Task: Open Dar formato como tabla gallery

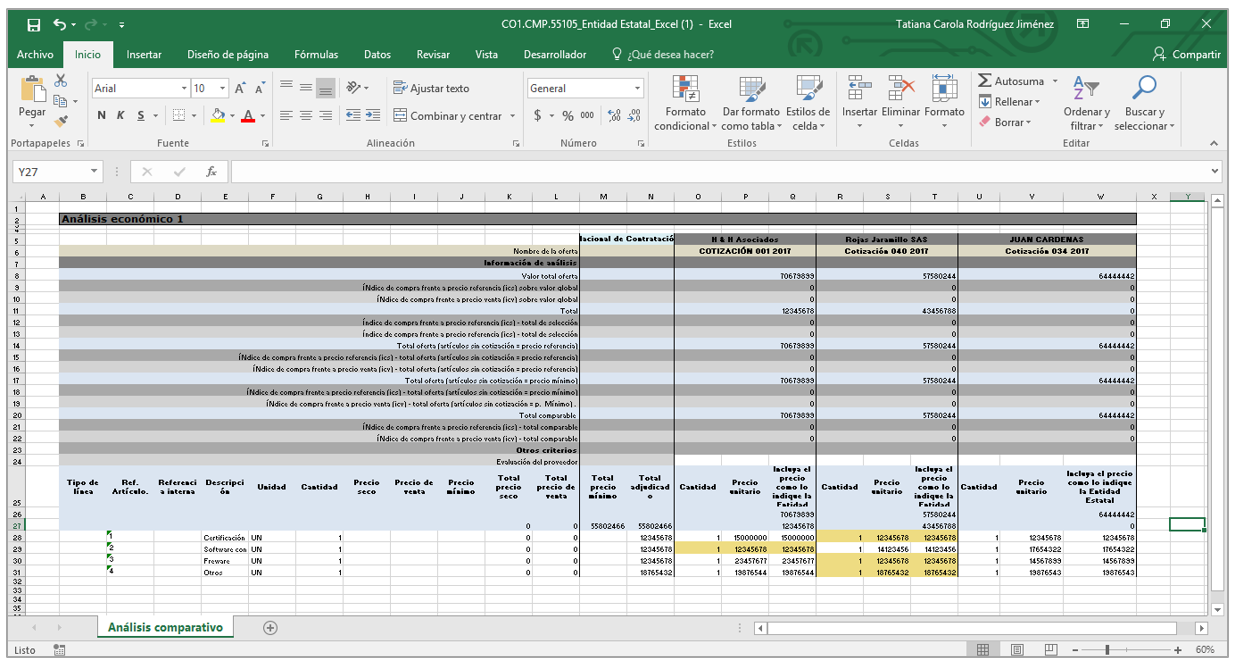Action: [x=751, y=103]
